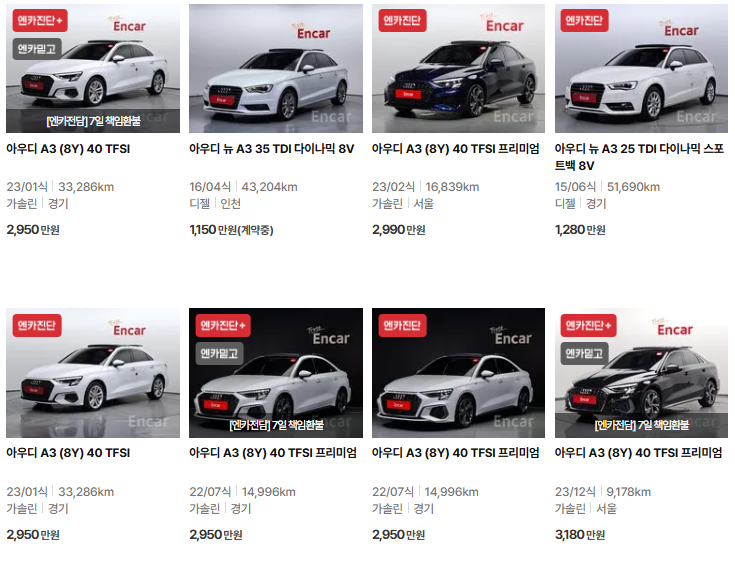735x569 pixels.
Task: Click the 15/06식 model year text
Action: click(575, 187)
